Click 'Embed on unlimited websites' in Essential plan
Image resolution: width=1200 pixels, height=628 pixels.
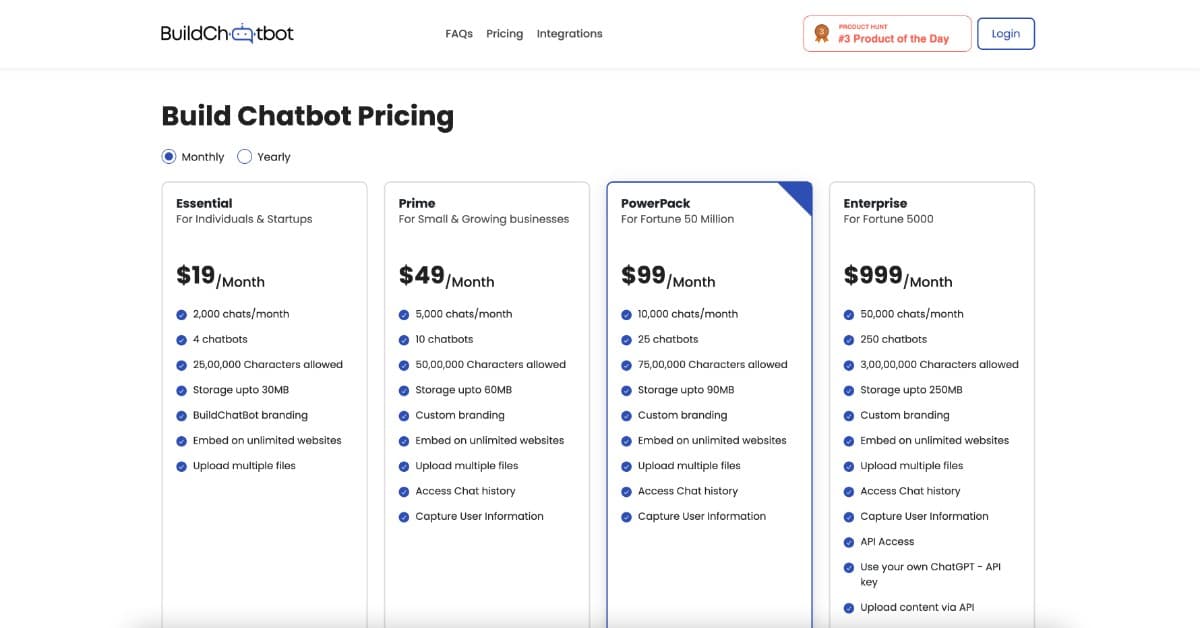pos(267,441)
